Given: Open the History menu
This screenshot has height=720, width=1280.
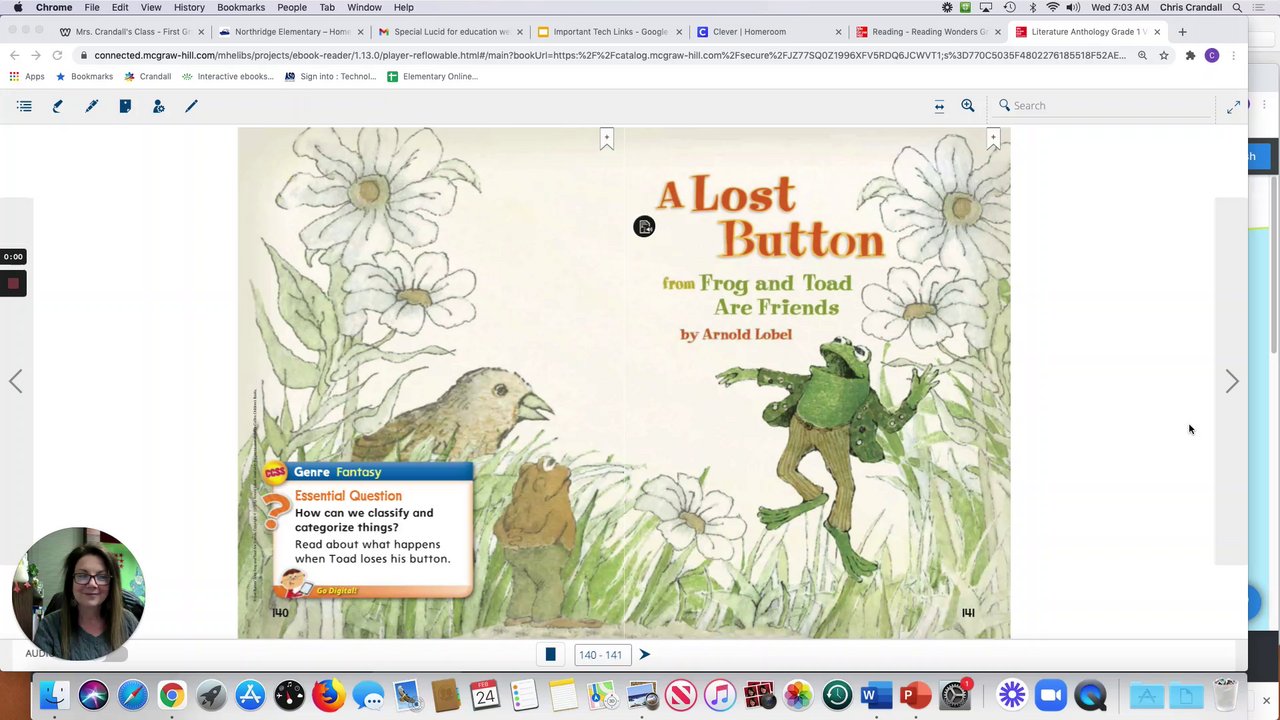Looking at the screenshot, I should click(x=189, y=8).
